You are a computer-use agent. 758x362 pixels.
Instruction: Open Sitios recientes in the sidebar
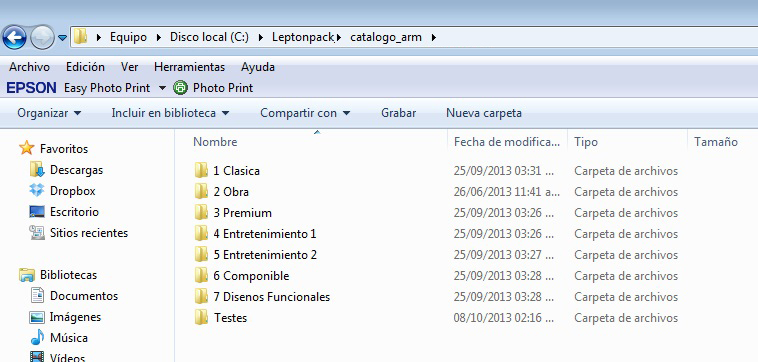[x=89, y=233]
